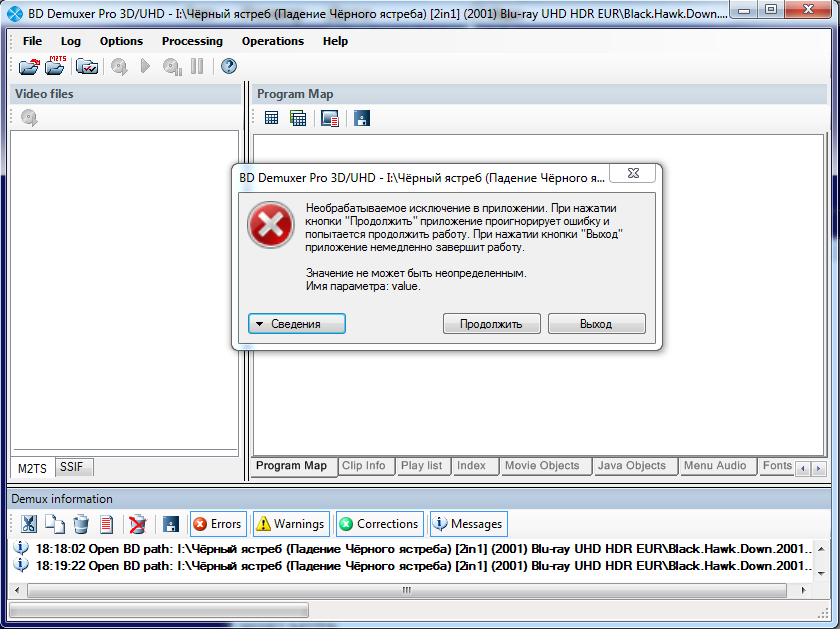
Task: Click the window list icon in Program Map
Action: (329, 118)
